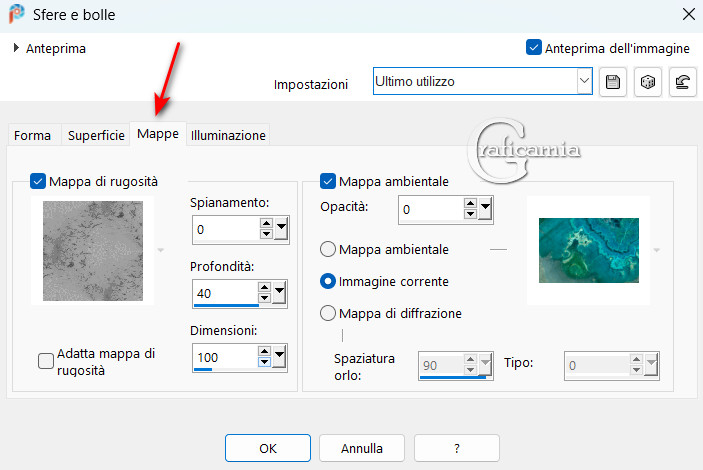
Task: Open the Spaziatura orlo dropdown arrow
Action: coord(486,365)
